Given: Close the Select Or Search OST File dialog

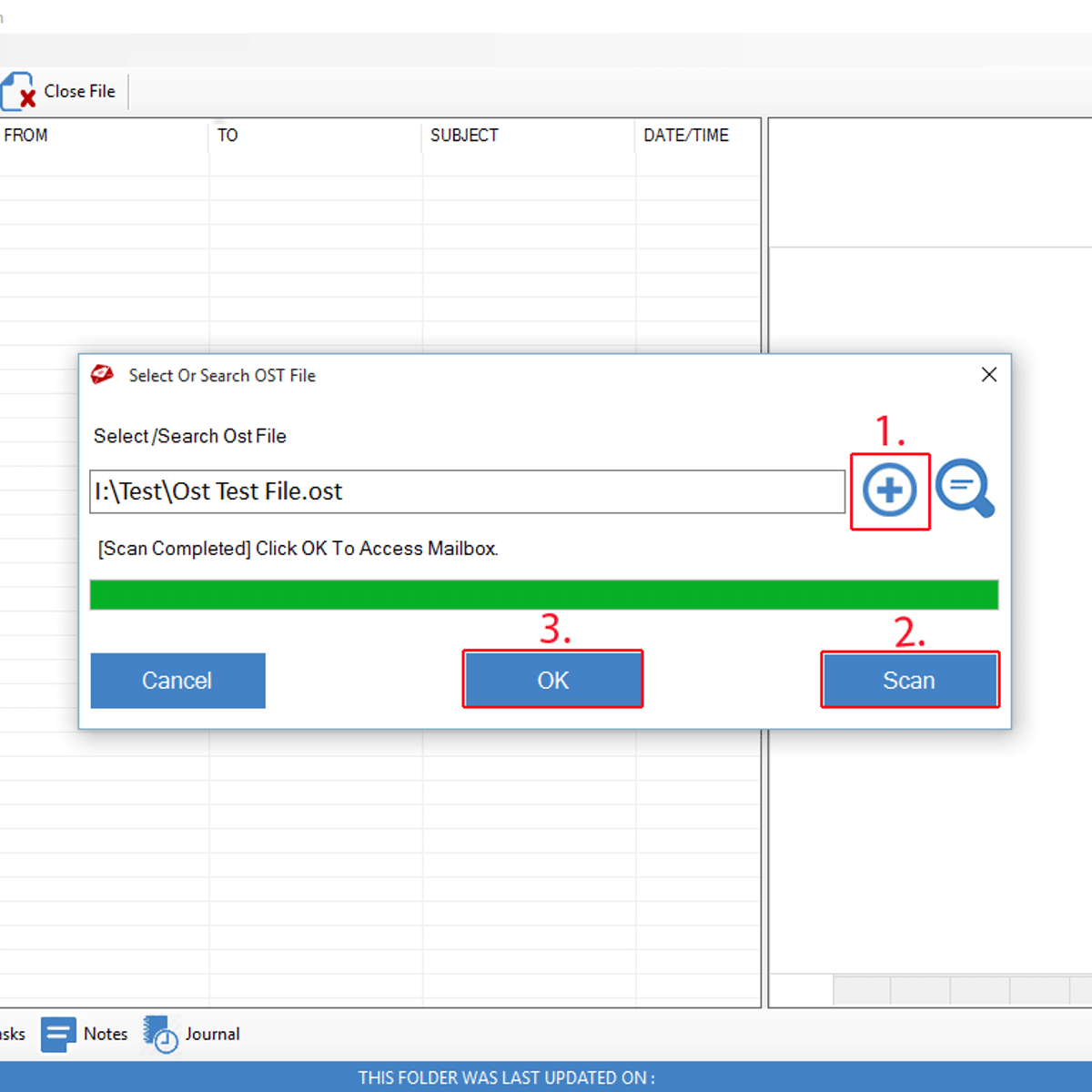Looking at the screenshot, I should point(989,375).
